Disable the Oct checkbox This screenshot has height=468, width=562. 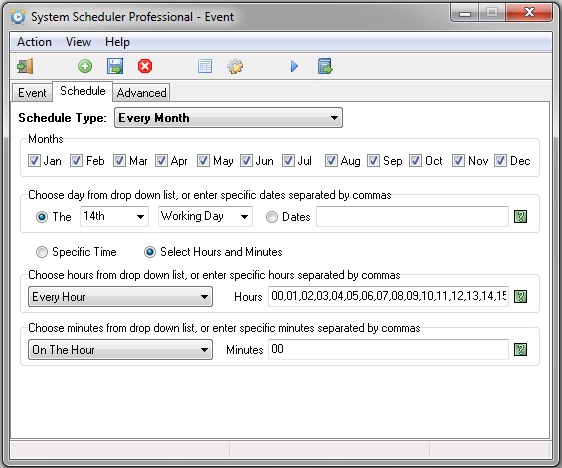[x=415, y=161]
